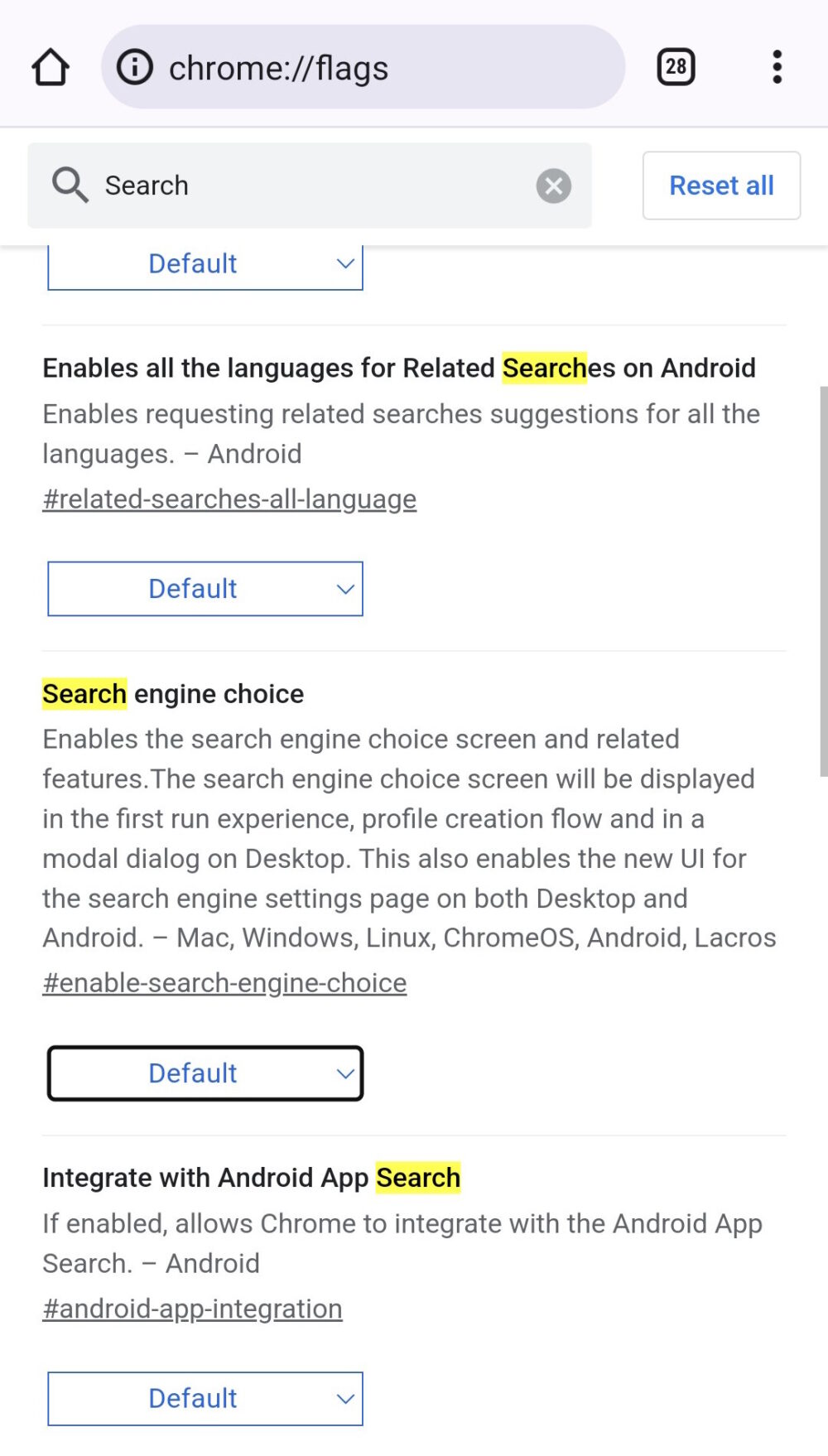828x1456 pixels.
Task: Open page info via the info icon
Action: click(135, 67)
